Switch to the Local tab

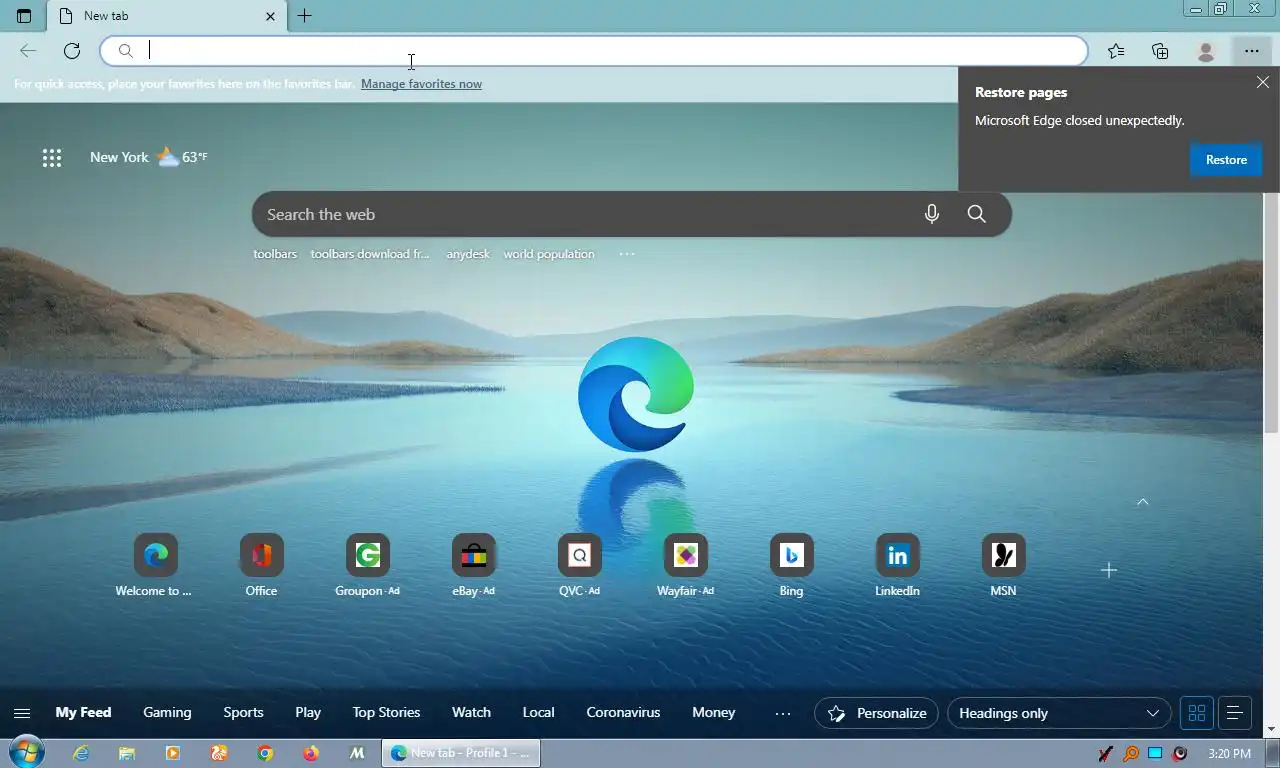click(538, 713)
